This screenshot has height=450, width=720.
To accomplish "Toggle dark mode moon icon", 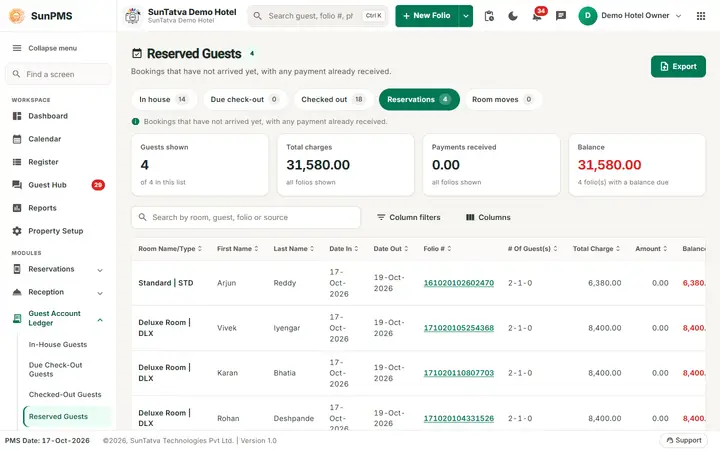I will click(513, 16).
